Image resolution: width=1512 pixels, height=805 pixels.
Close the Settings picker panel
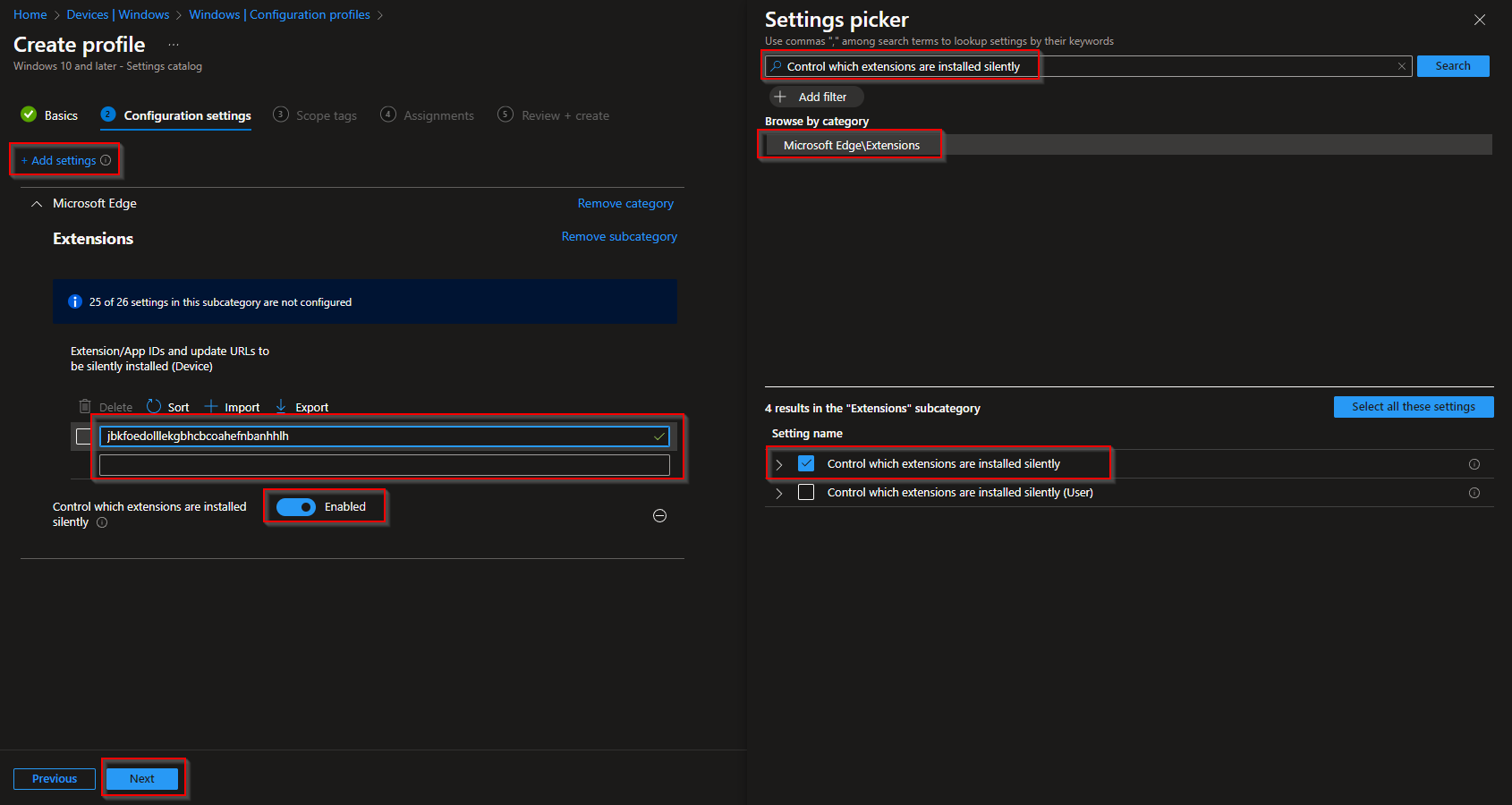click(1480, 20)
